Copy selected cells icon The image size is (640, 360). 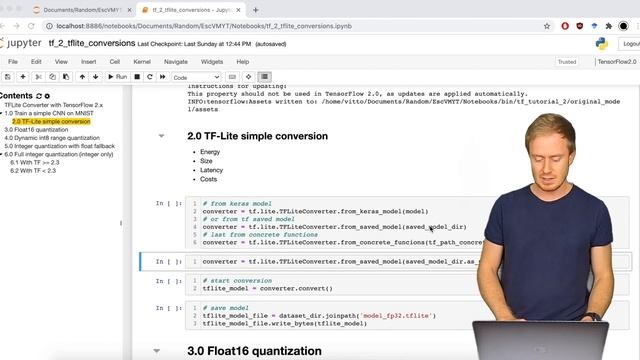click(x=52, y=77)
